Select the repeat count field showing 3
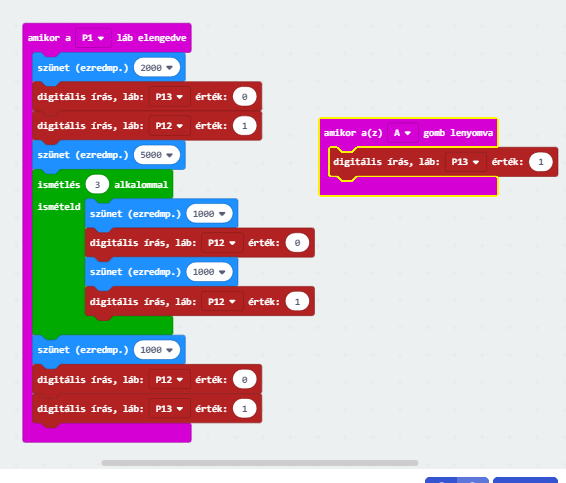 pyautogui.click(x=97, y=184)
